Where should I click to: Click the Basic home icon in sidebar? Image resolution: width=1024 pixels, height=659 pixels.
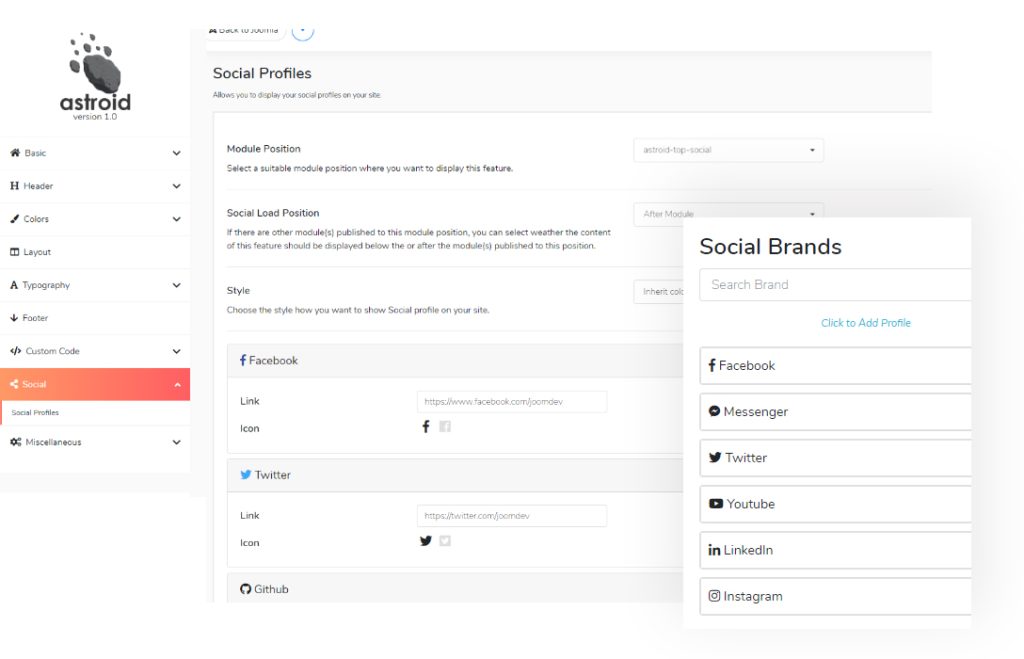point(15,153)
